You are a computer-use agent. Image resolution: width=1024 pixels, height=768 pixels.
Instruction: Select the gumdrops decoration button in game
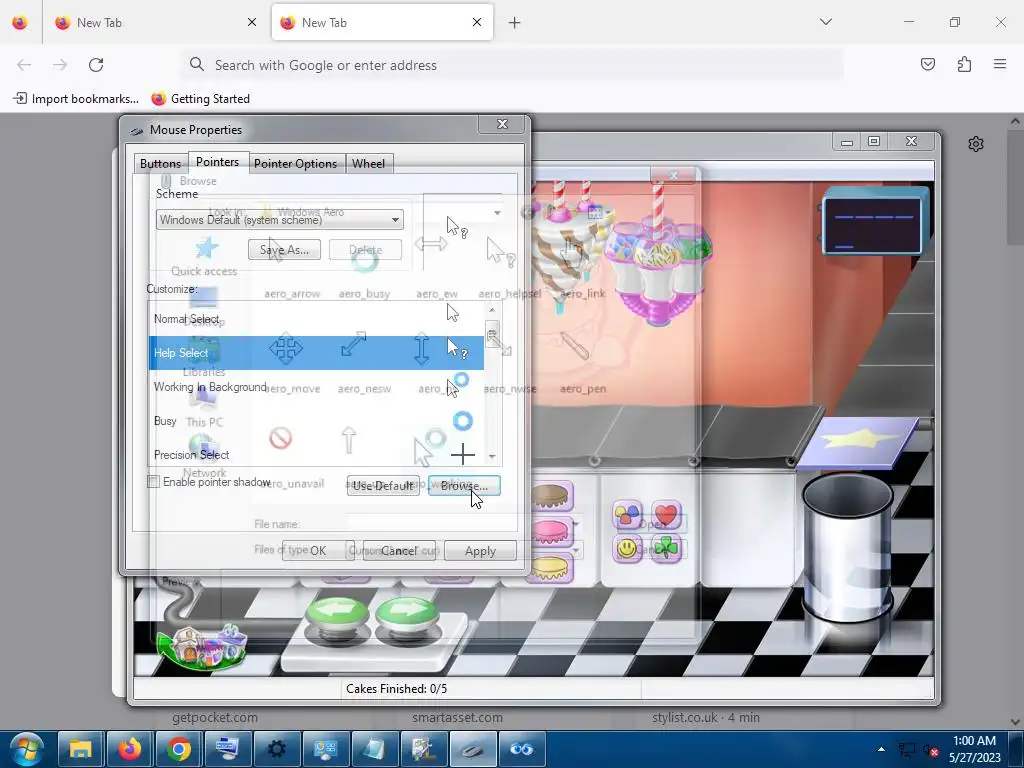[628, 515]
